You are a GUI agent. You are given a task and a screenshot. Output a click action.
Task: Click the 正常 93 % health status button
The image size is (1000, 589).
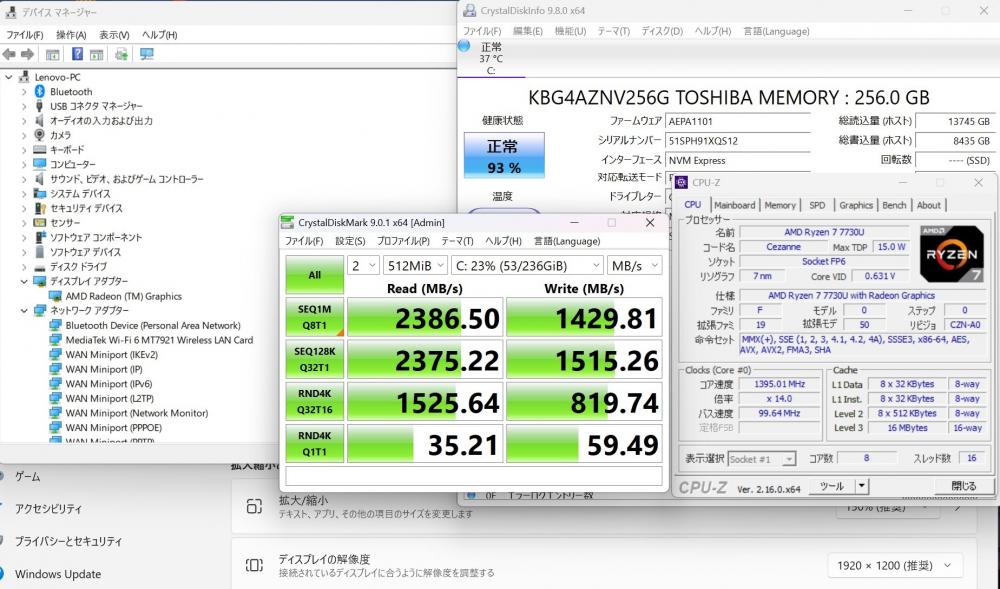[504, 156]
